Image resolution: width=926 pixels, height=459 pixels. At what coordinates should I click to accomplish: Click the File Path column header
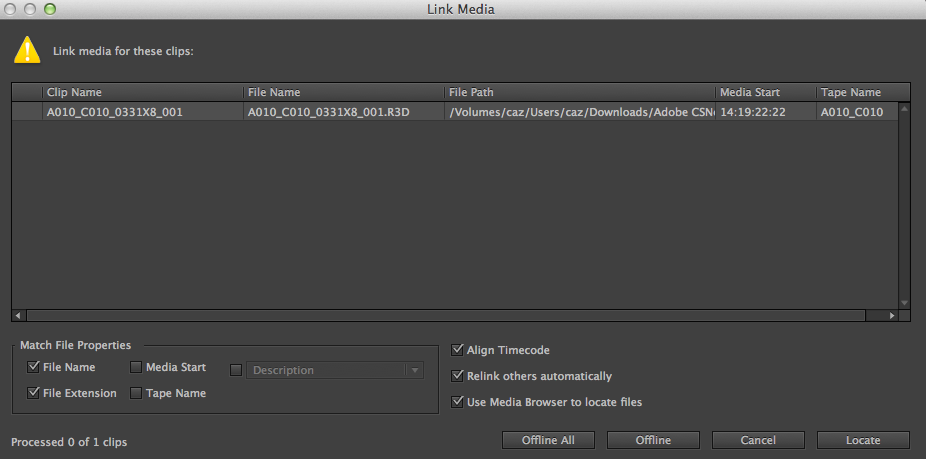tap(580, 92)
